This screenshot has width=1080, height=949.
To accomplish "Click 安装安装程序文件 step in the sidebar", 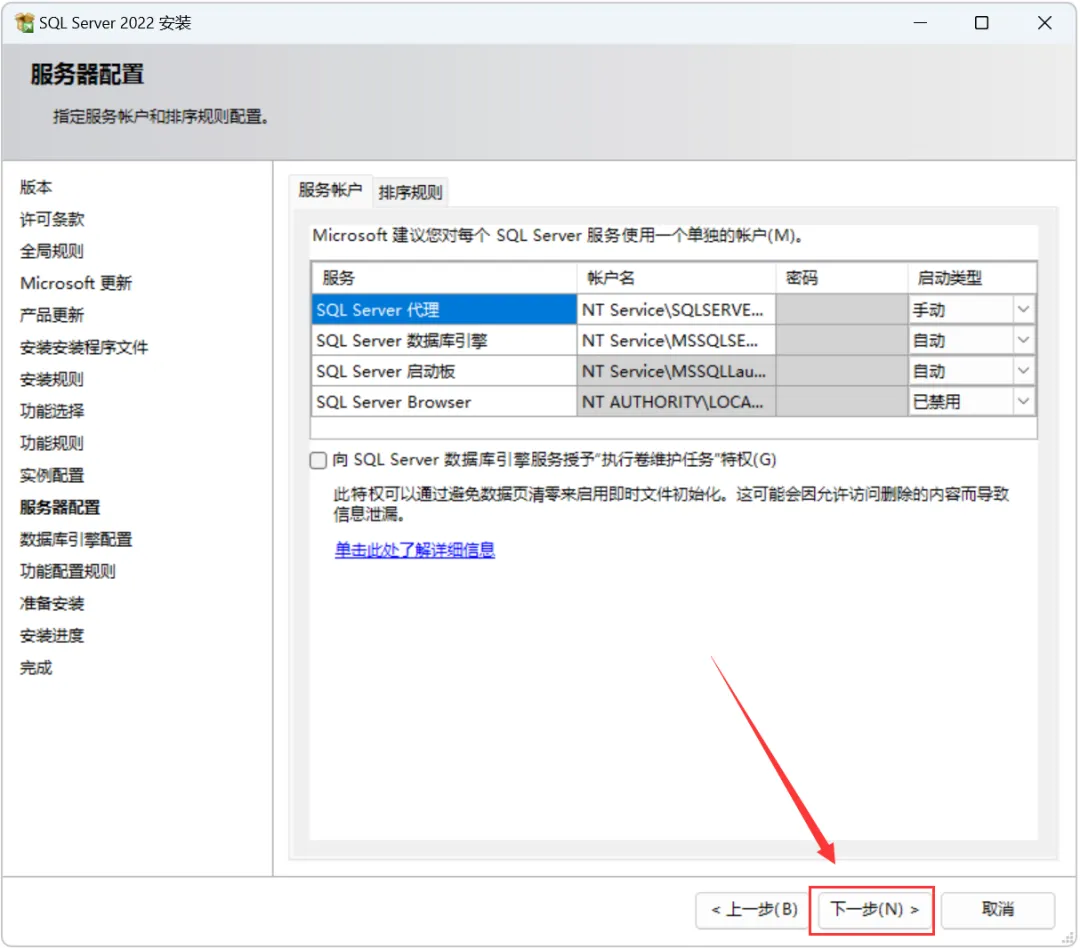I will point(84,347).
